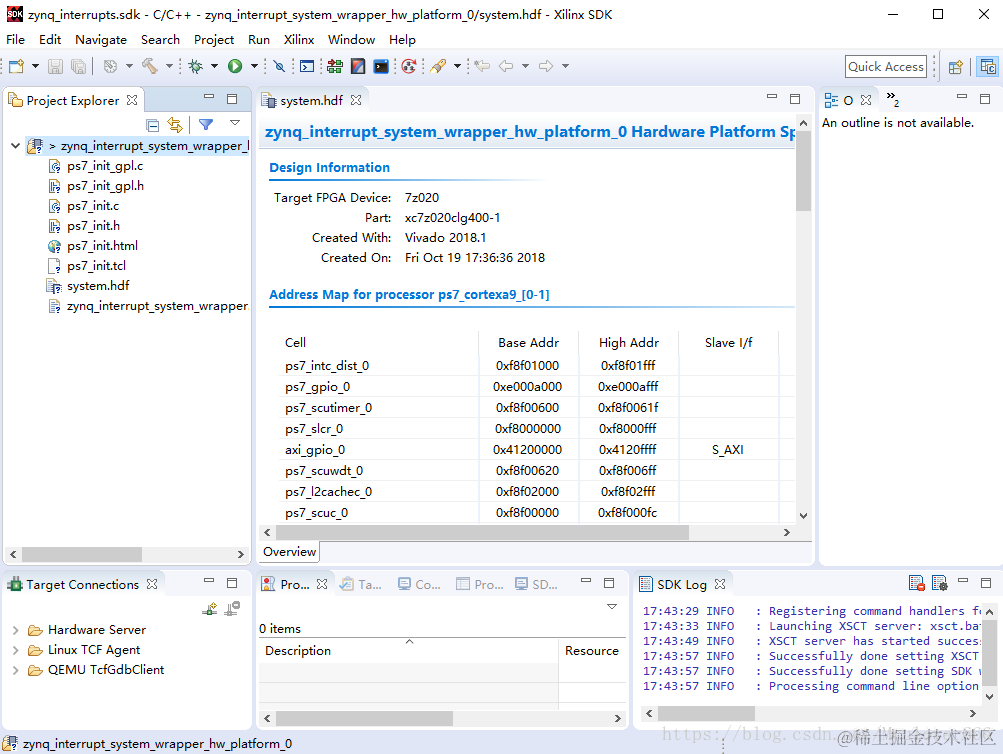Click the Build (hammer) toolbar icon
The height and width of the screenshot is (754, 1003).
tap(149, 67)
